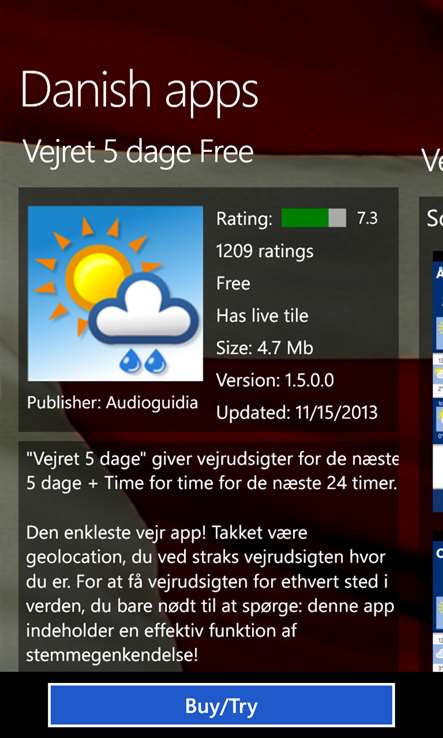Tap the Updated: 11/15/2013 date
This screenshot has width=443, height=738.
(x=297, y=413)
